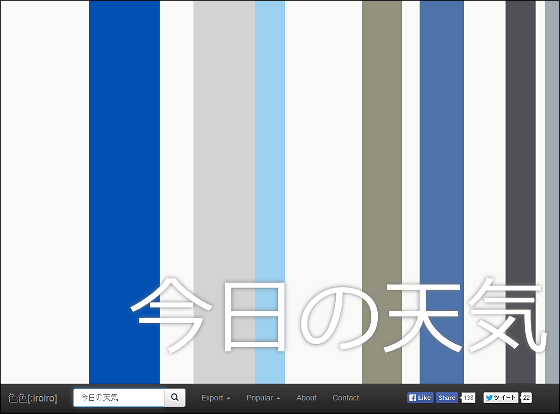The width and height of the screenshot is (560, 414).
Task: Open the About page
Action: [x=306, y=398]
